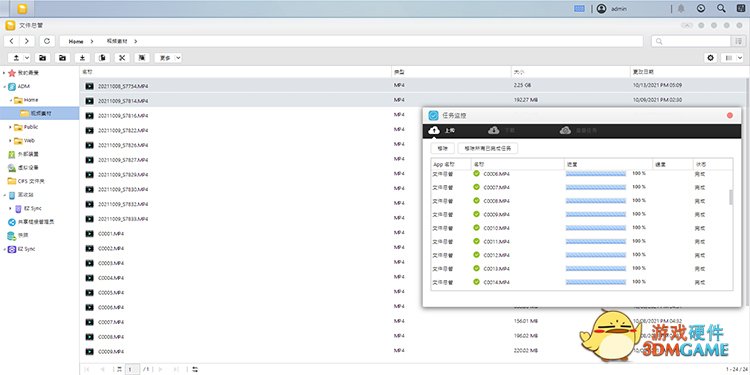
Task: Select the Home folder in sidebar
Action: point(26,100)
